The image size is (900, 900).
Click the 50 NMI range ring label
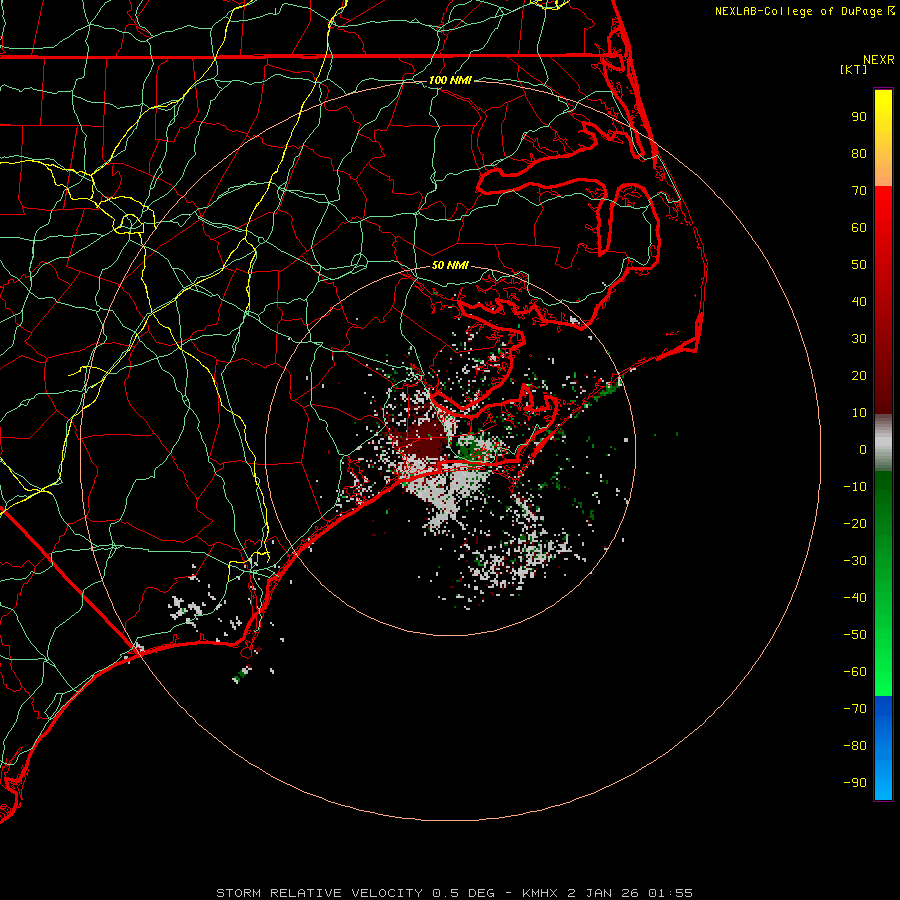click(x=450, y=265)
